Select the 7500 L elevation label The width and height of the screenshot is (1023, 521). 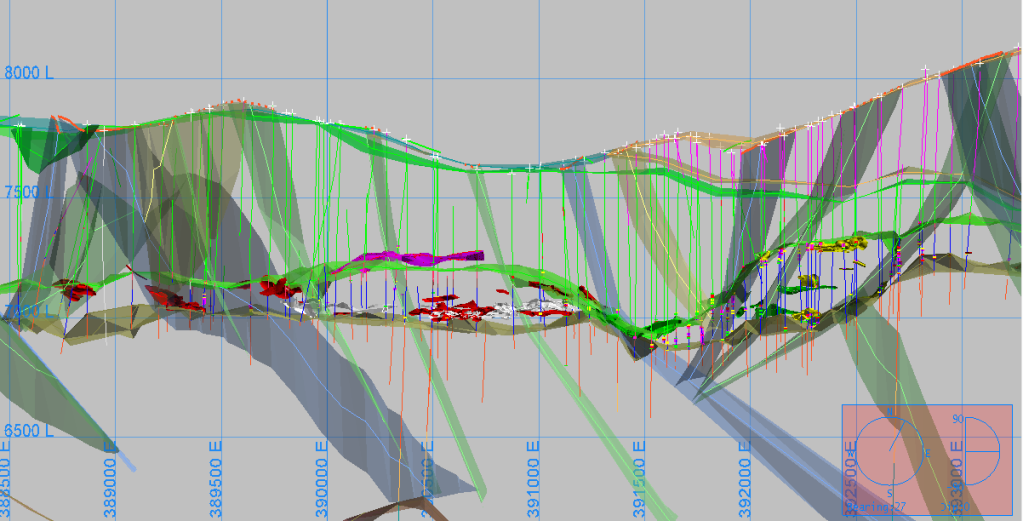coord(29,192)
